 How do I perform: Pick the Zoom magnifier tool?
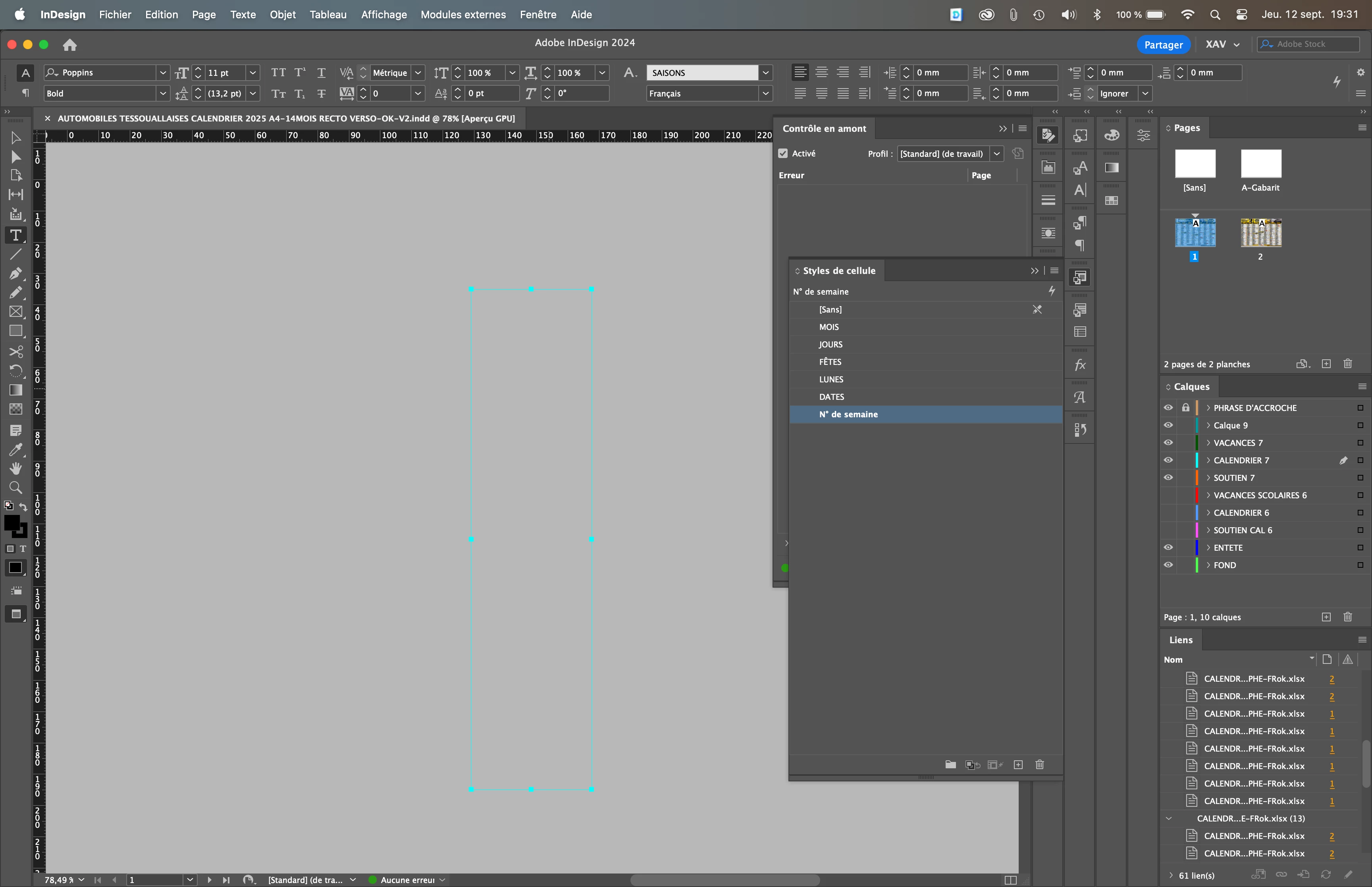point(15,488)
